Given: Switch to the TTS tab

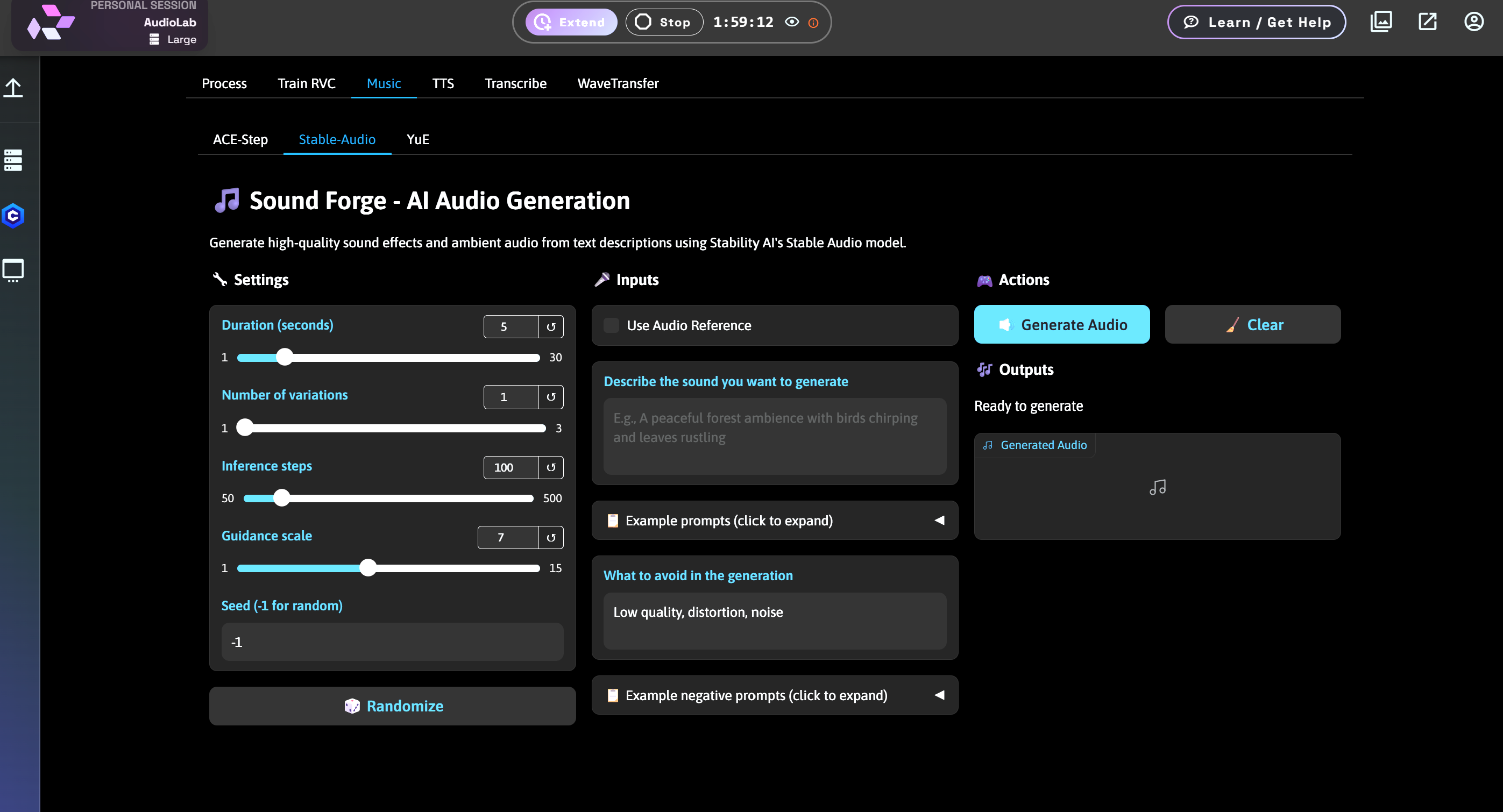Looking at the screenshot, I should coord(443,83).
